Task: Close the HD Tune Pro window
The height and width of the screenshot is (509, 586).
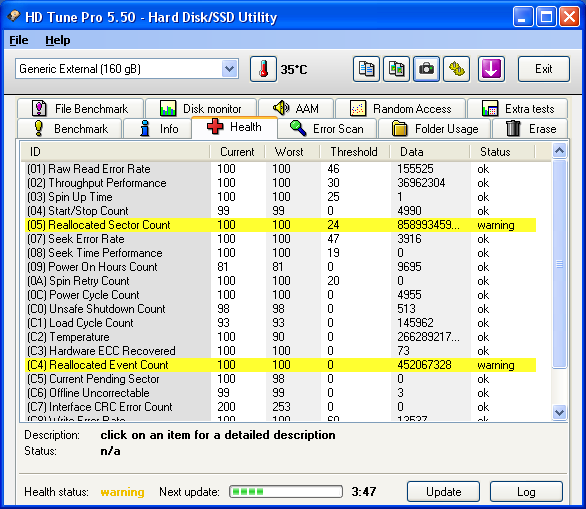Action: point(569,17)
